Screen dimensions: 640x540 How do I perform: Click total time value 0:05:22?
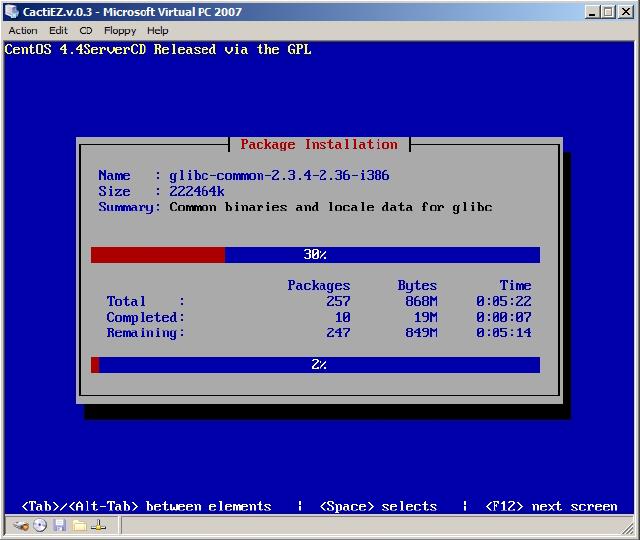pyautogui.click(x=504, y=301)
